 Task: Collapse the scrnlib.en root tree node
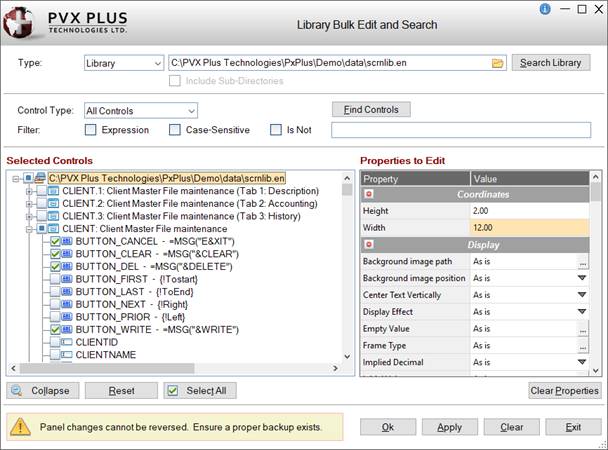tap(16, 179)
